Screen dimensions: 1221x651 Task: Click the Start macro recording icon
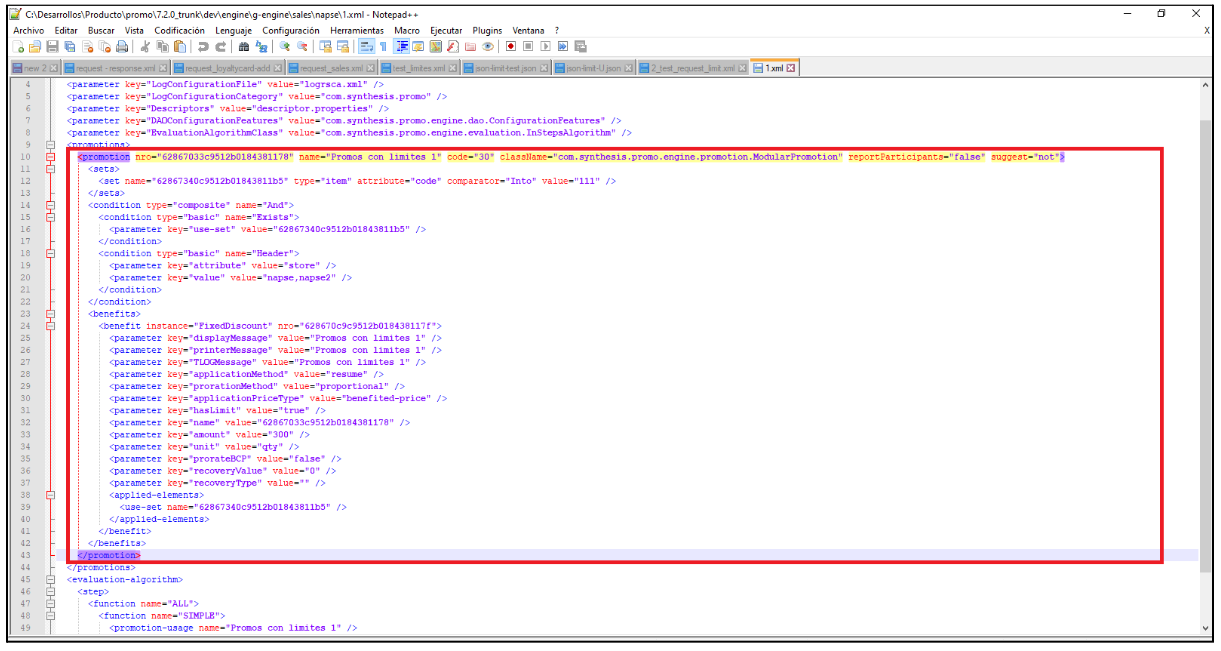(x=511, y=47)
